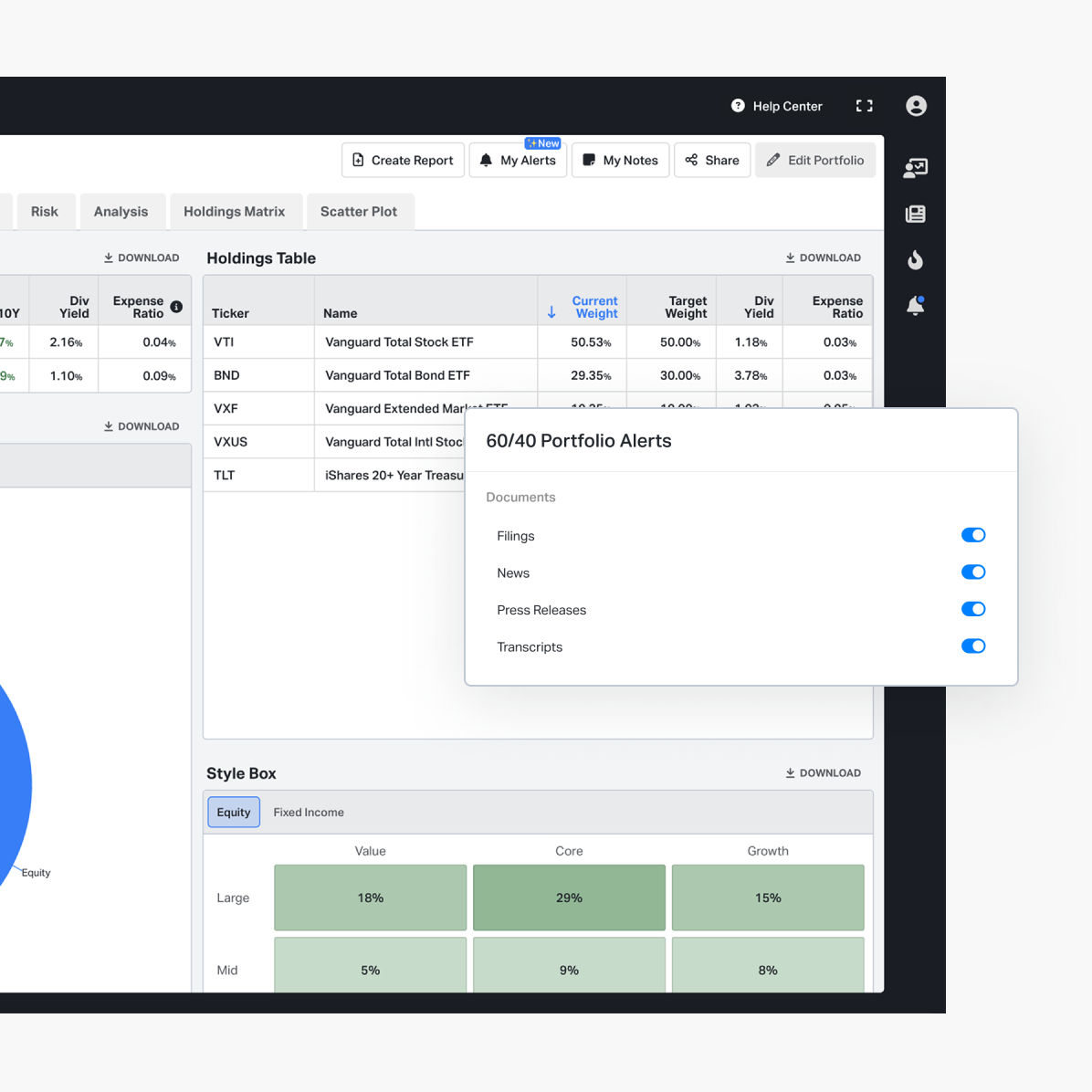Switch to Holdings Matrix tab
Image resolution: width=1092 pixels, height=1092 pixels.
click(x=234, y=212)
